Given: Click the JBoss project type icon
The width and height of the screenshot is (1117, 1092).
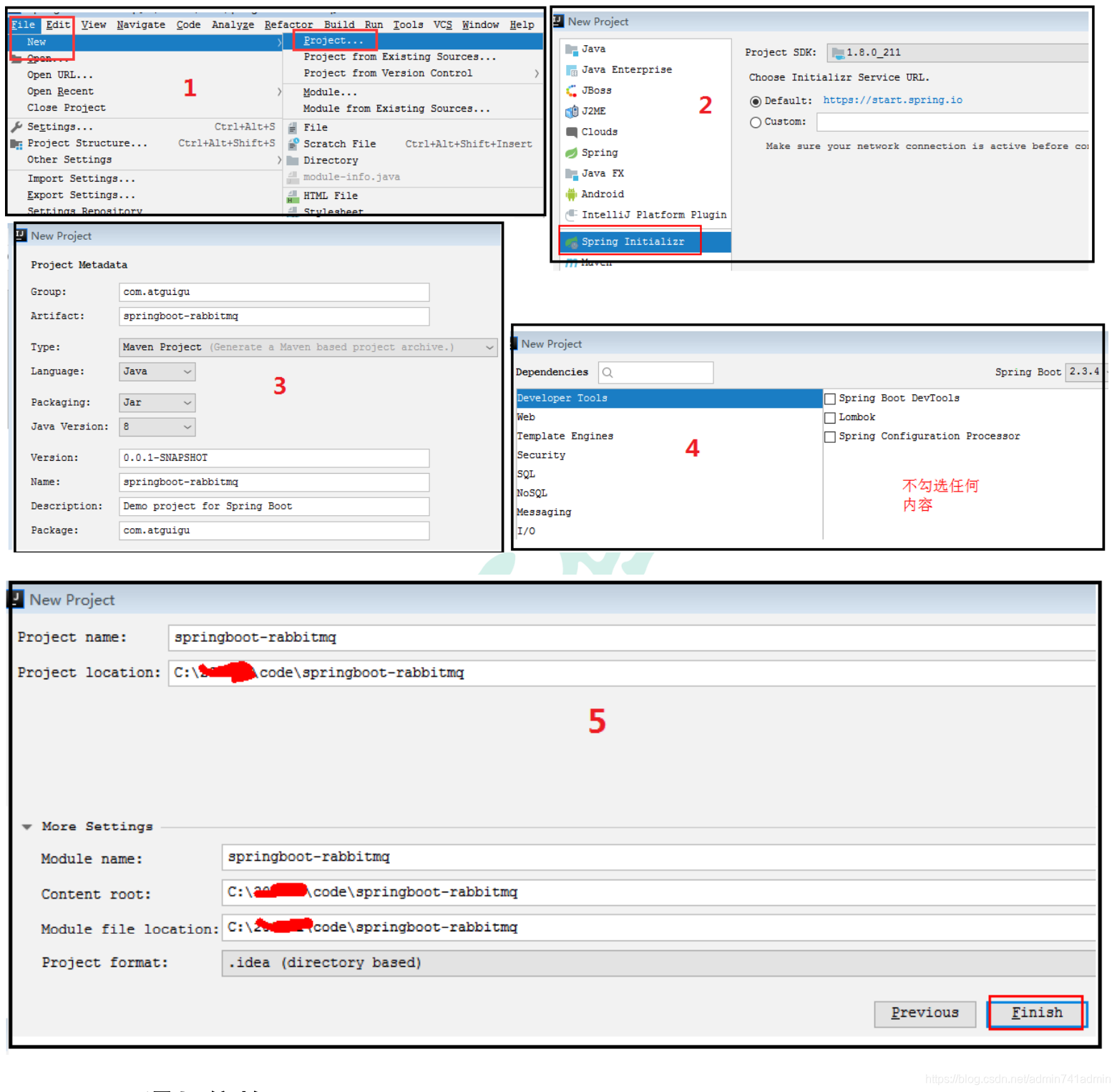Looking at the screenshot, I should coord(571,91).
